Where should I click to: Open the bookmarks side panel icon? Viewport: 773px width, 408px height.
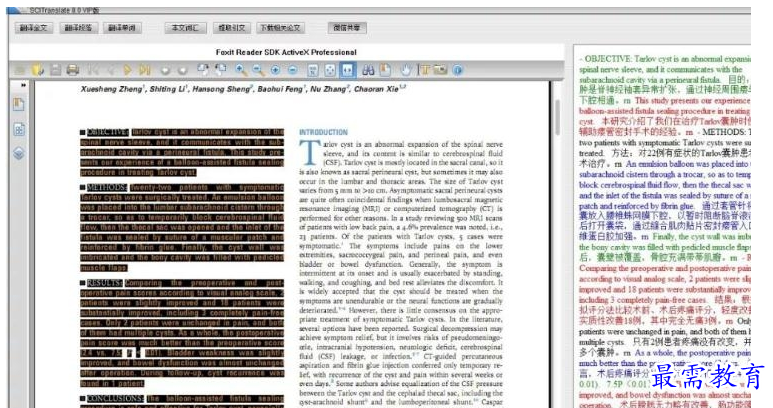(x=19, y=104)
